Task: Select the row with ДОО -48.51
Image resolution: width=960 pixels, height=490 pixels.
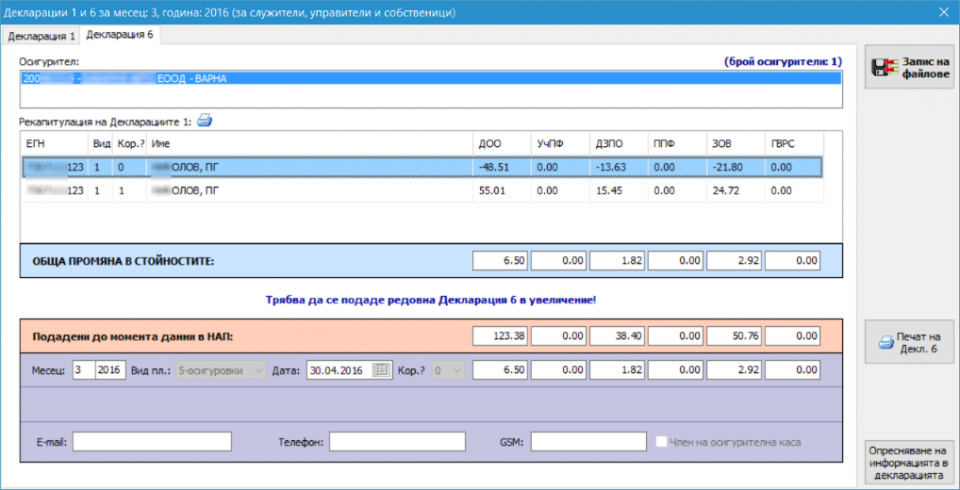Action: tap(422, 167)
